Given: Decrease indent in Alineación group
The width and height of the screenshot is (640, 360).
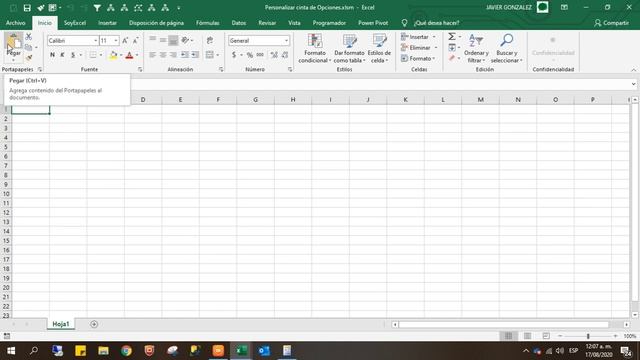Looking at the screenshot, I should click(184, 55).
